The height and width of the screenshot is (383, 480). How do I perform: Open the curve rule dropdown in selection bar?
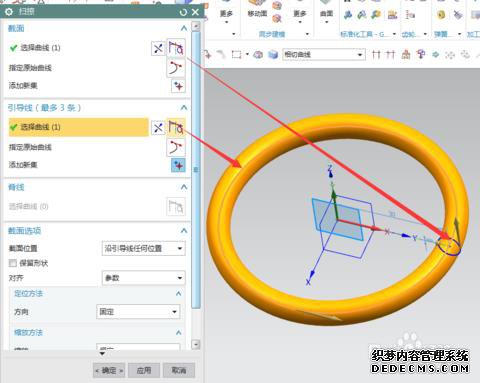324,54
